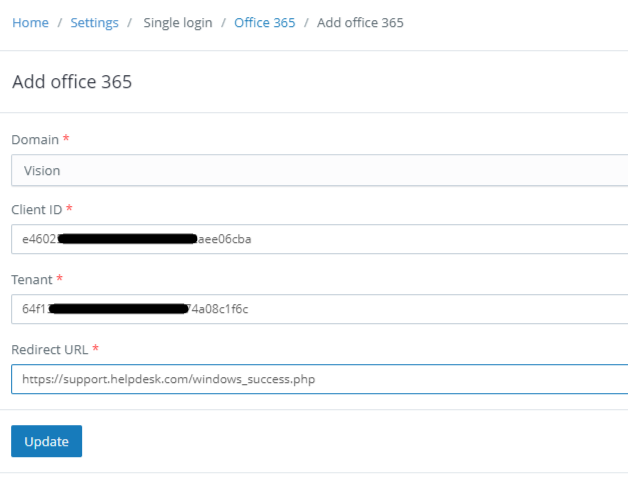
Task: Click into the Redirect URL input field
Action: (x=320, y=379)
